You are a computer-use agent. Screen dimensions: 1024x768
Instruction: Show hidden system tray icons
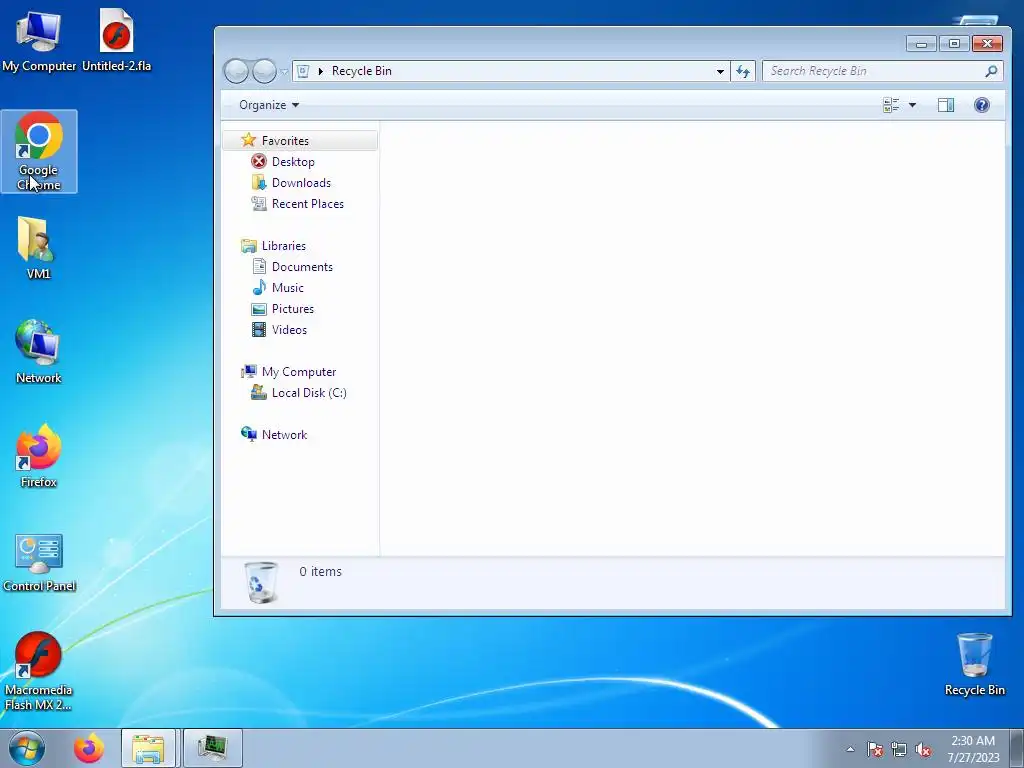pos(850,749)
